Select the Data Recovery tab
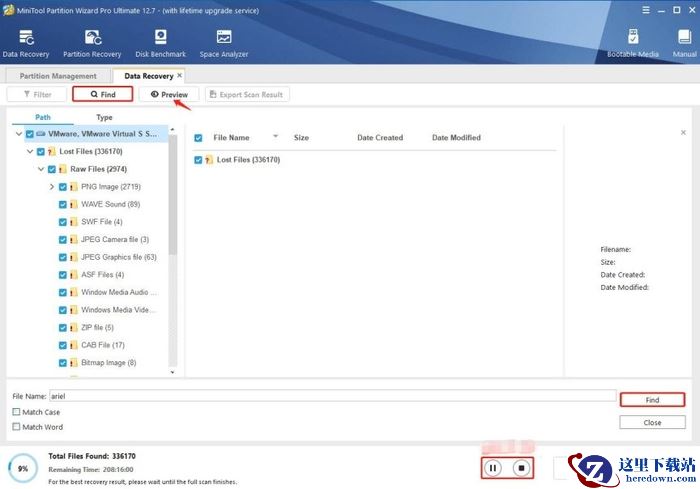Viewport: 700px width, 489px height. tap(149, 76)
